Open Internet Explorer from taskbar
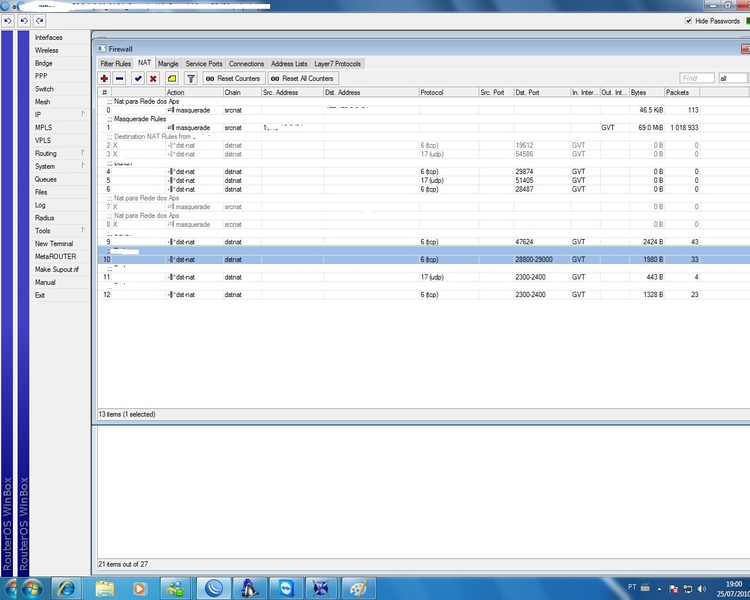750x600 pixels. (66, 589)
